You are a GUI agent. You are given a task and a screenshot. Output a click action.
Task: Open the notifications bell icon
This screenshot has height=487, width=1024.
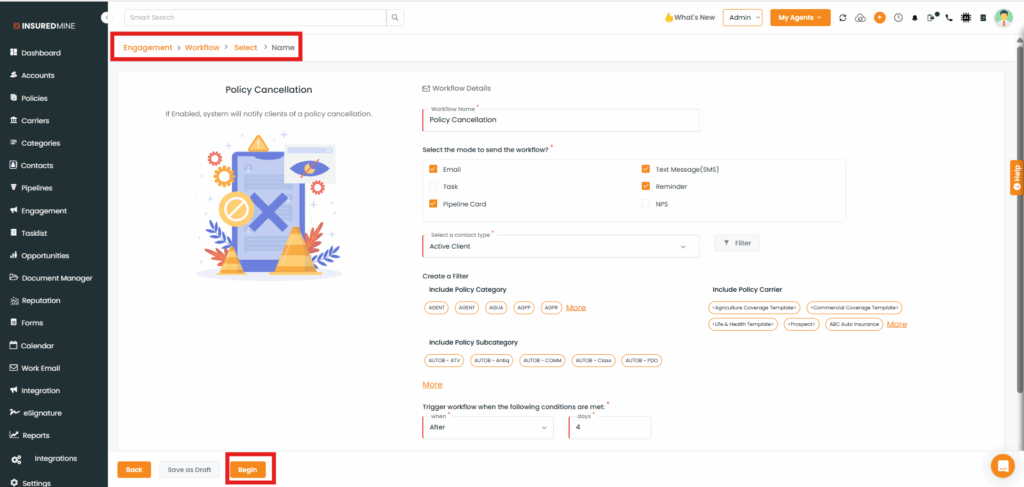pos(914,17)
